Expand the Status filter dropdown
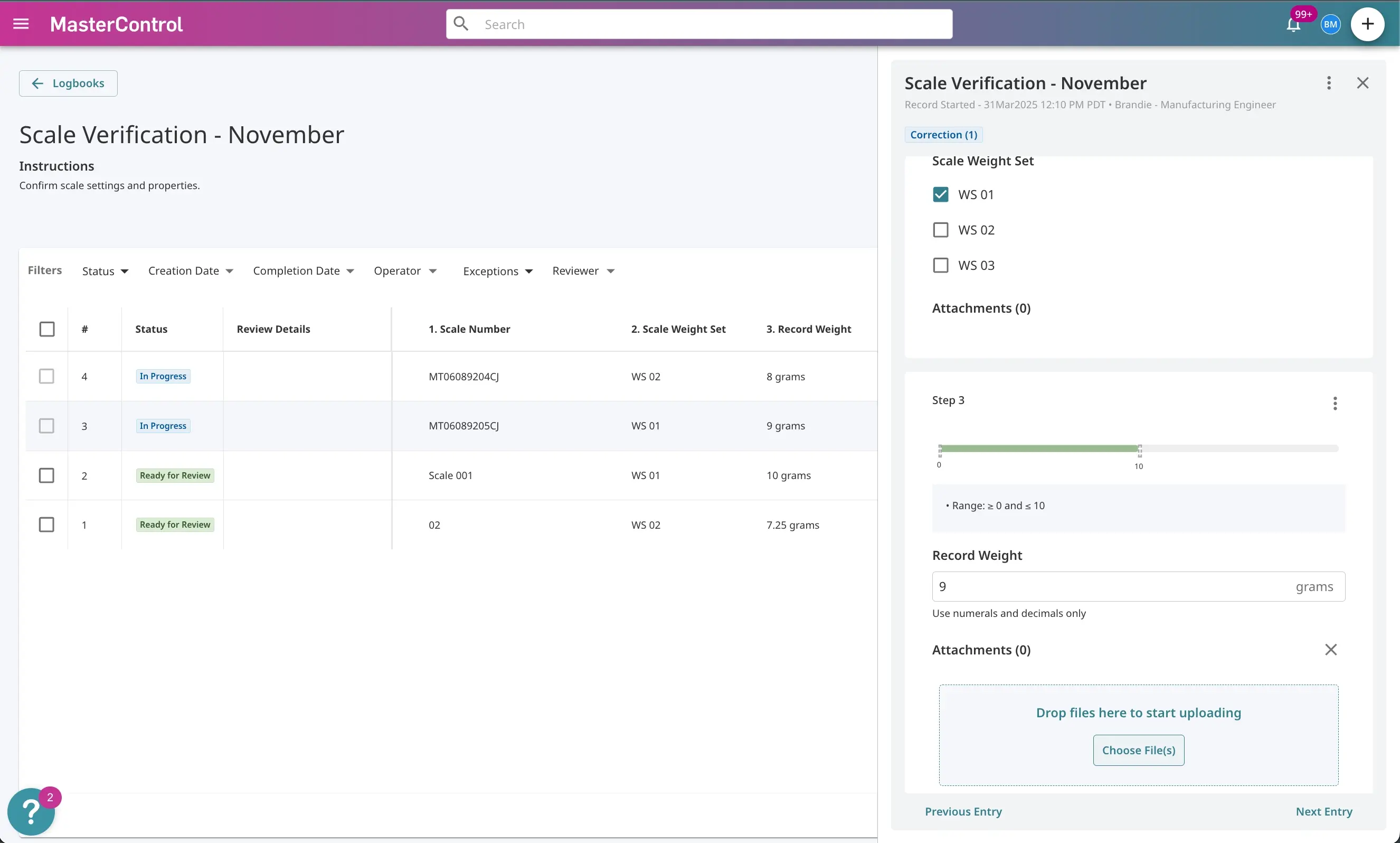 (x=106, y=271)
